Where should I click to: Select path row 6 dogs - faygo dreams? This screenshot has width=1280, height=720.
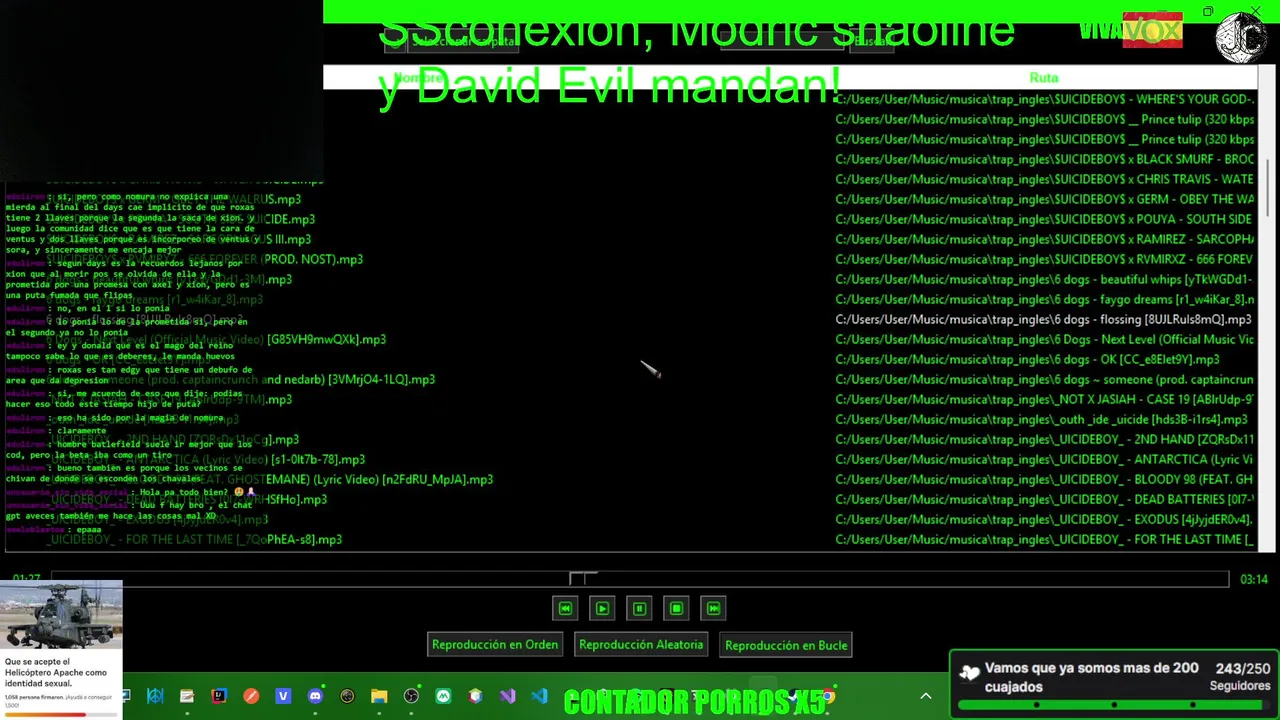click(1045, 299)
